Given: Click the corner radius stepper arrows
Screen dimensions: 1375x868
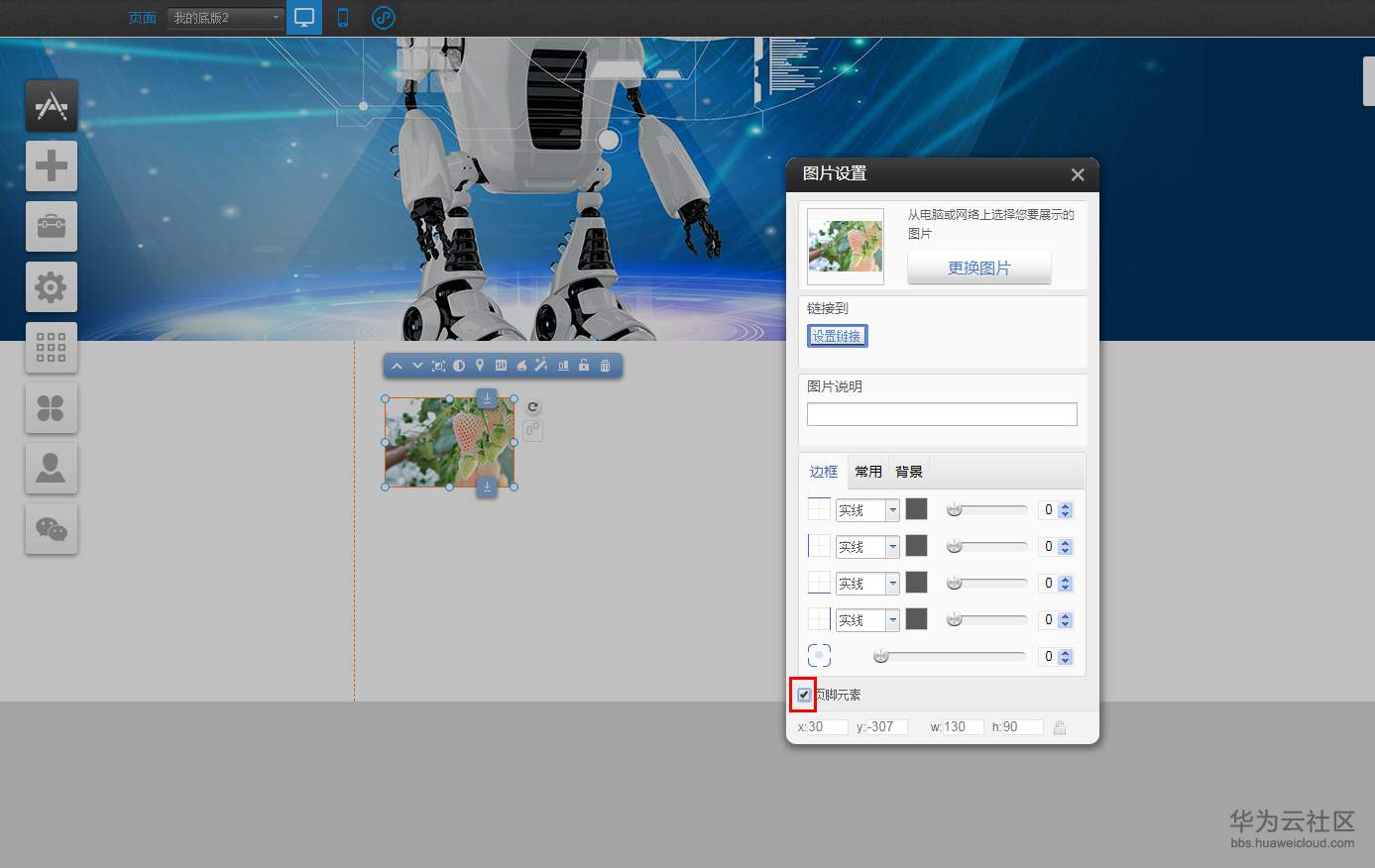Looking at the screenshot, I should (1066, 657).
